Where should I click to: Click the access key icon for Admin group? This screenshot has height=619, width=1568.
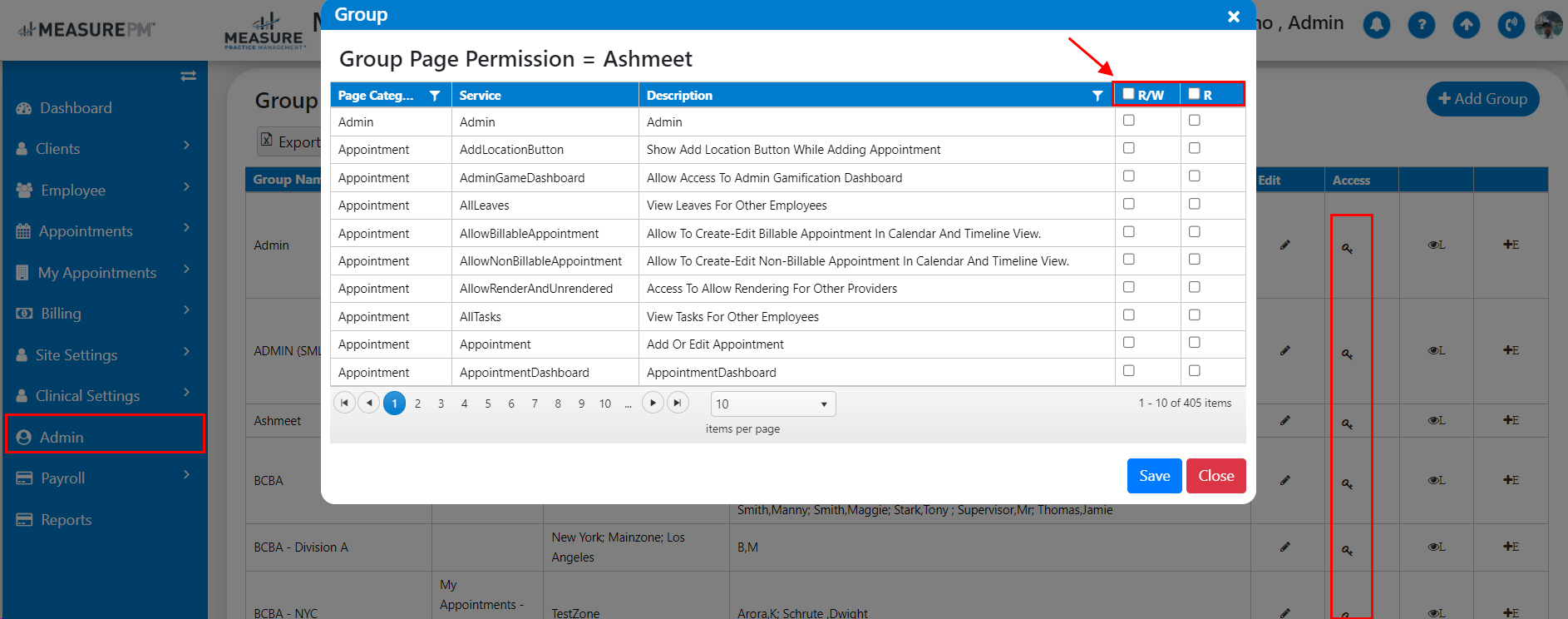click(1348, 248)
